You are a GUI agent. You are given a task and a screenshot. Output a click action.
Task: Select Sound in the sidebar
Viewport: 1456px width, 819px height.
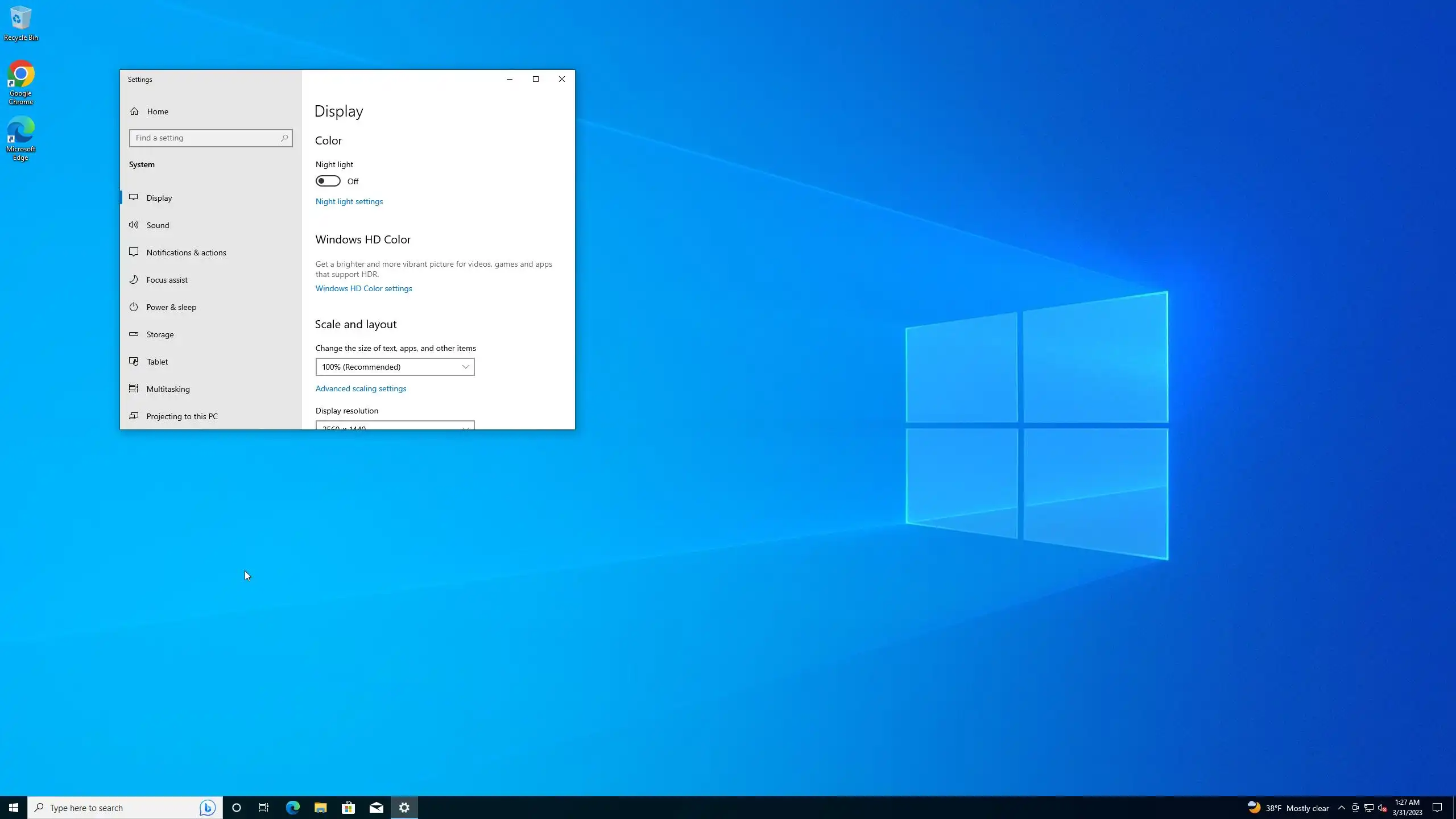click(x=158, y=225)
